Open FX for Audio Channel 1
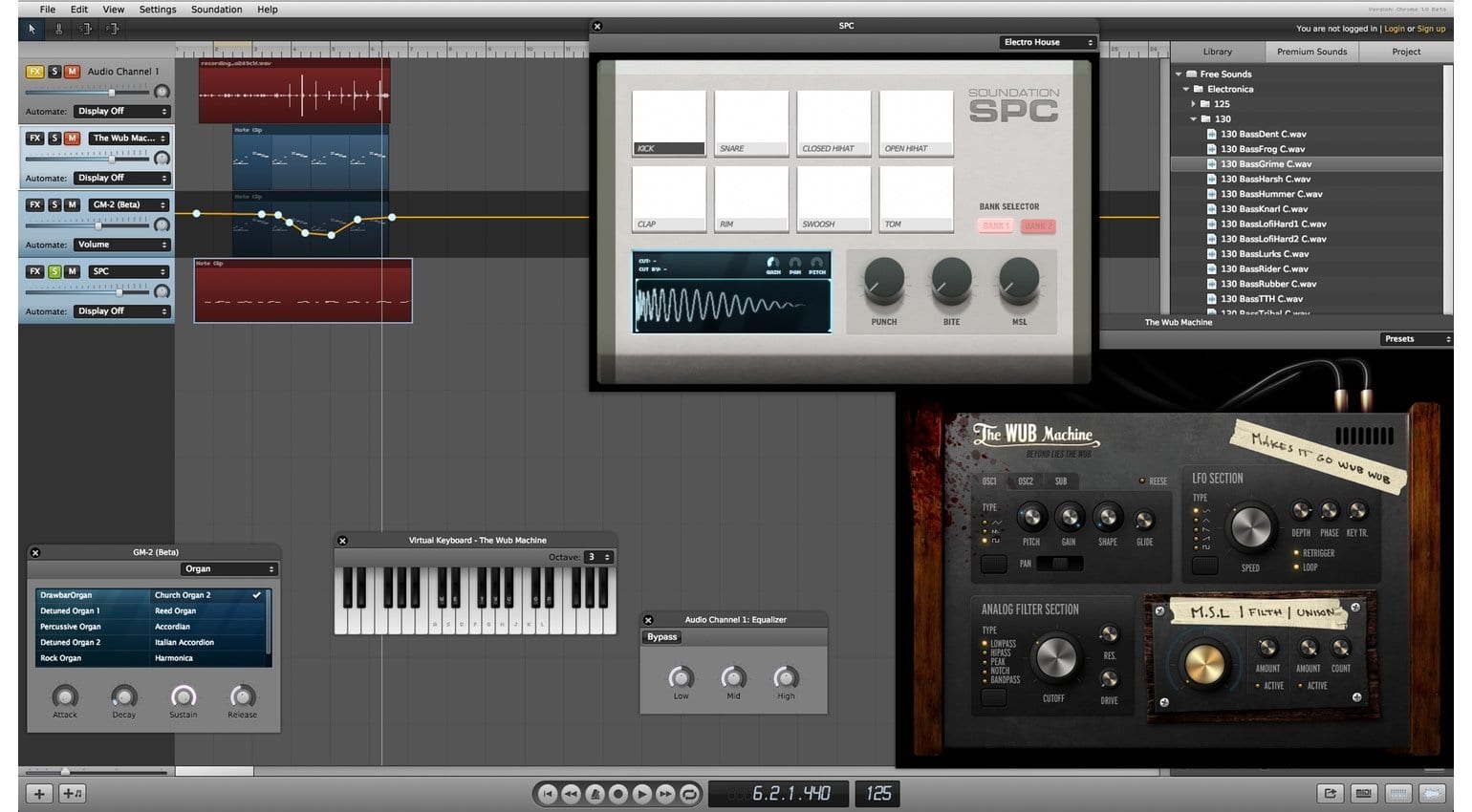This screenshot has width=1472, height=812. pyautogui.click(x=34, y=72)
